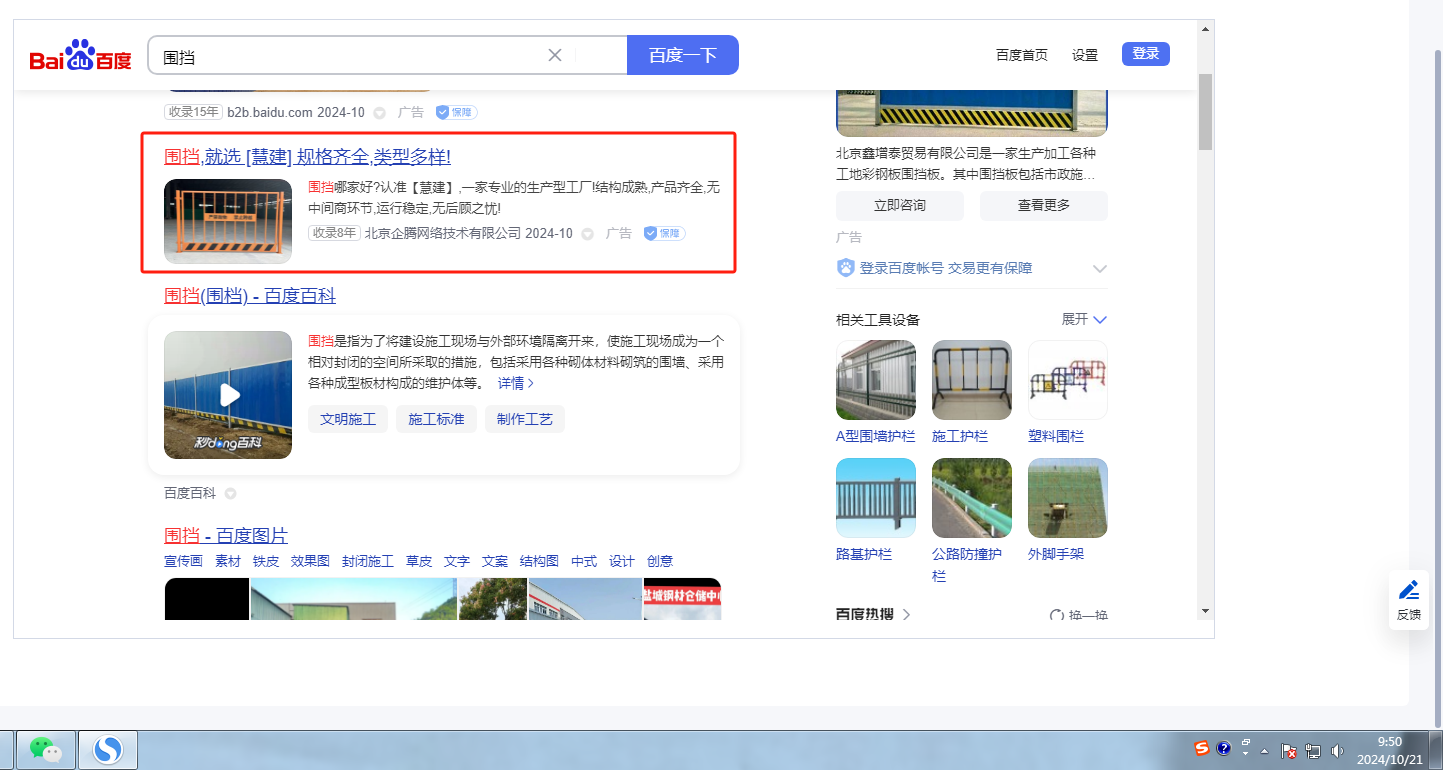Click the volume speaker tray icon
This screenshot has width=1443, height=770.
click(1338, 751)
